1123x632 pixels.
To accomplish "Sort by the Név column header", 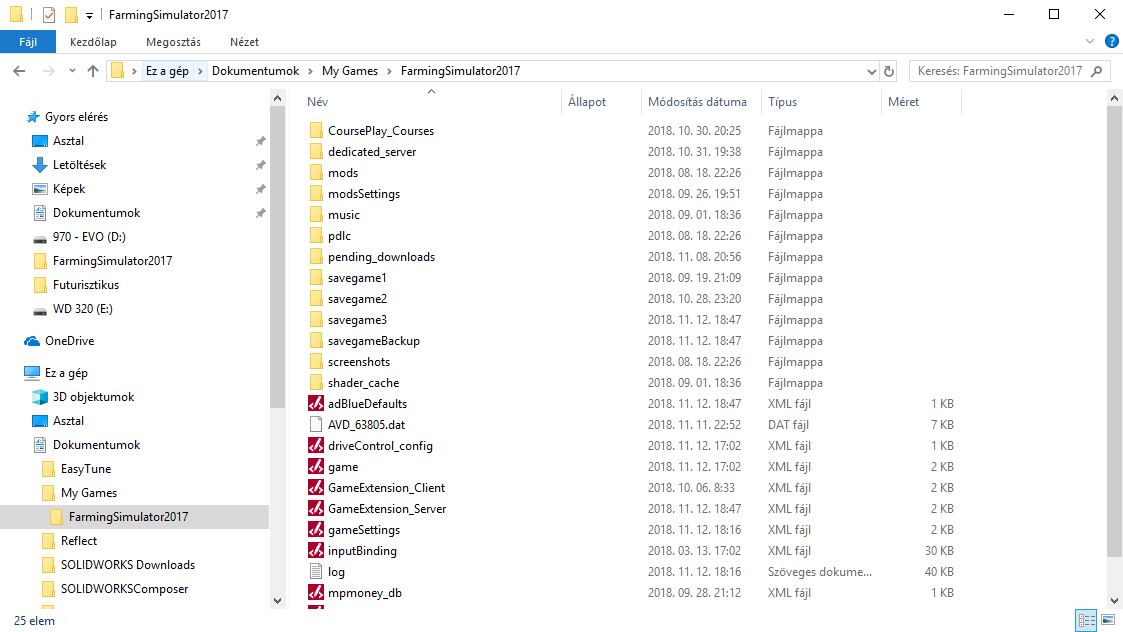I will tap(317, 102).
